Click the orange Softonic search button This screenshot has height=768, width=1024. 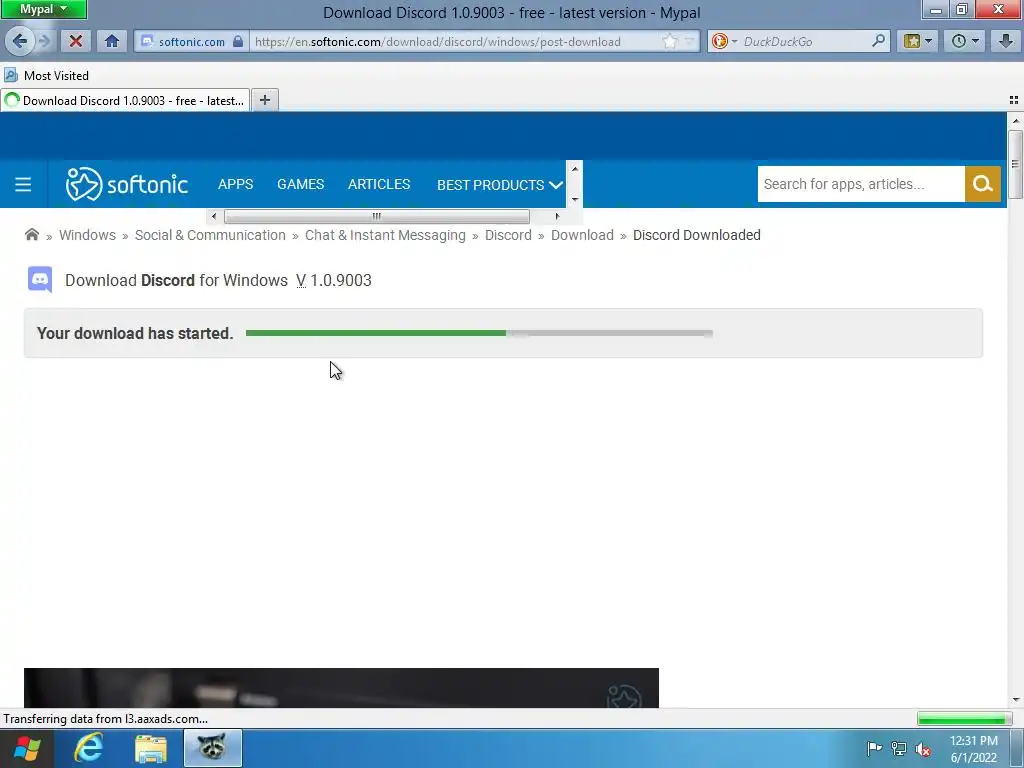982,184
